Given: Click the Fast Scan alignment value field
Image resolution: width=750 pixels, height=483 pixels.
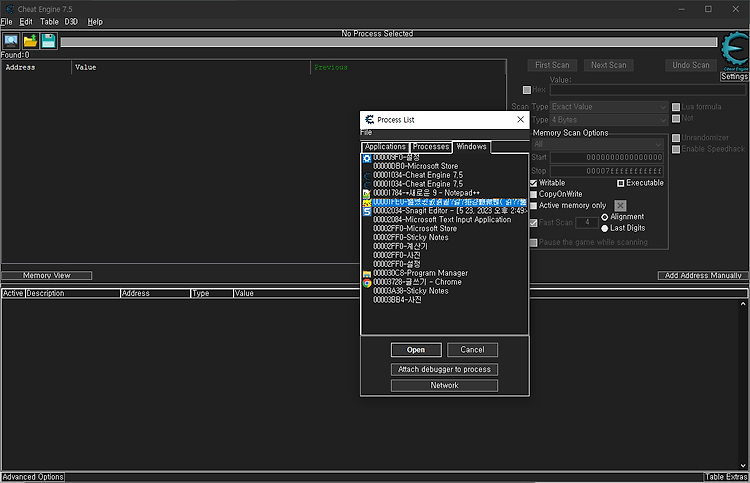Looking at the screenshot, I should (x=587, y=222).
